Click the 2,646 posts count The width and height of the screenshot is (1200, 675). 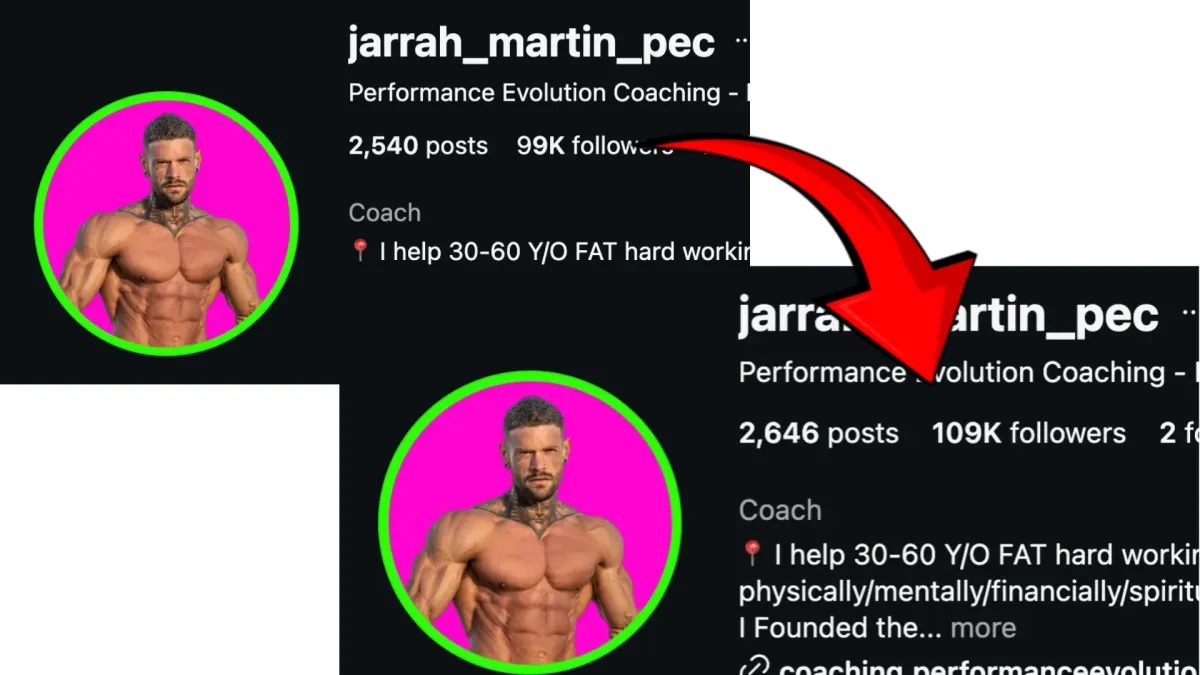pos(819,433)
